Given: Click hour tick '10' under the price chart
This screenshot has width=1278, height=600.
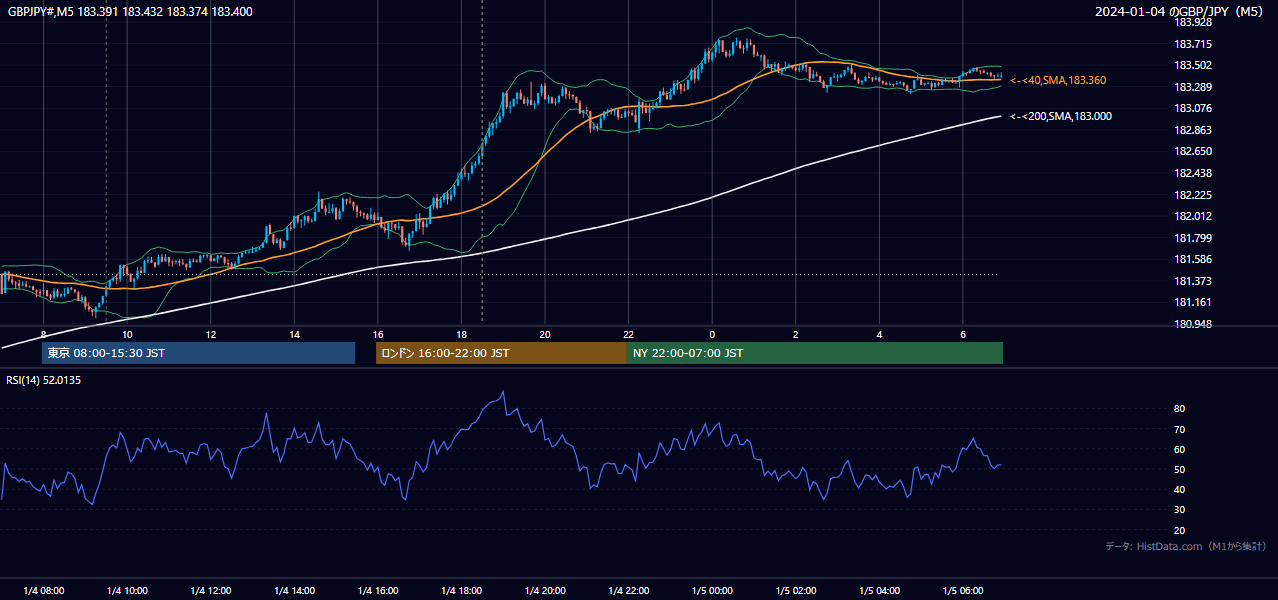Looking at the screenshot, I should click(x=127, y=334).
